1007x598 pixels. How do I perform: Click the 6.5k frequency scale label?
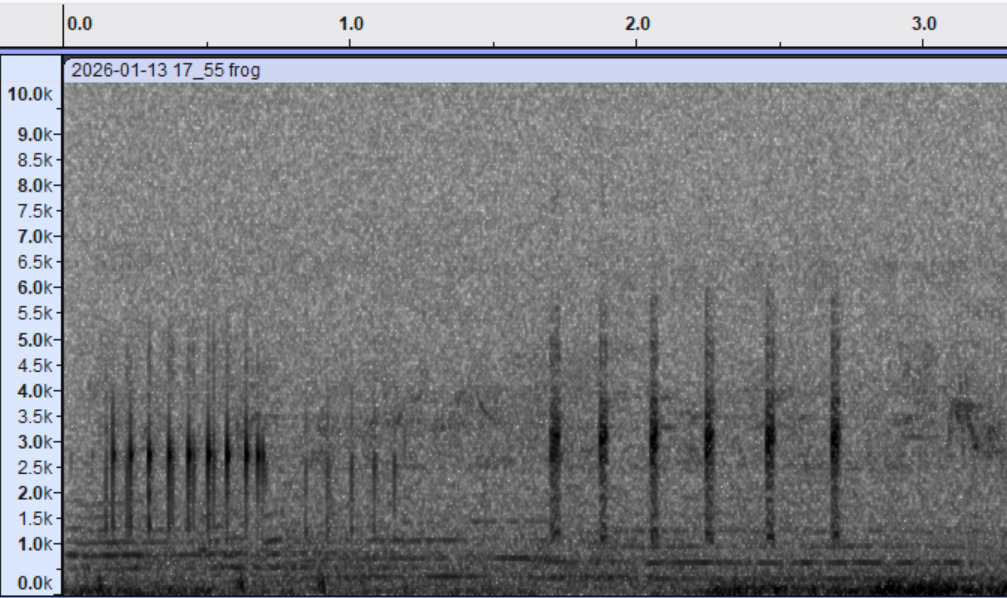coord(35,262)
